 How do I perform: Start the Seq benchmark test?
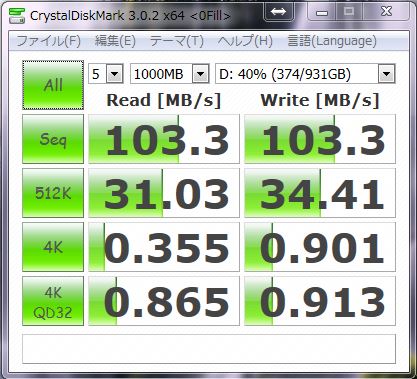coord(53,139)
